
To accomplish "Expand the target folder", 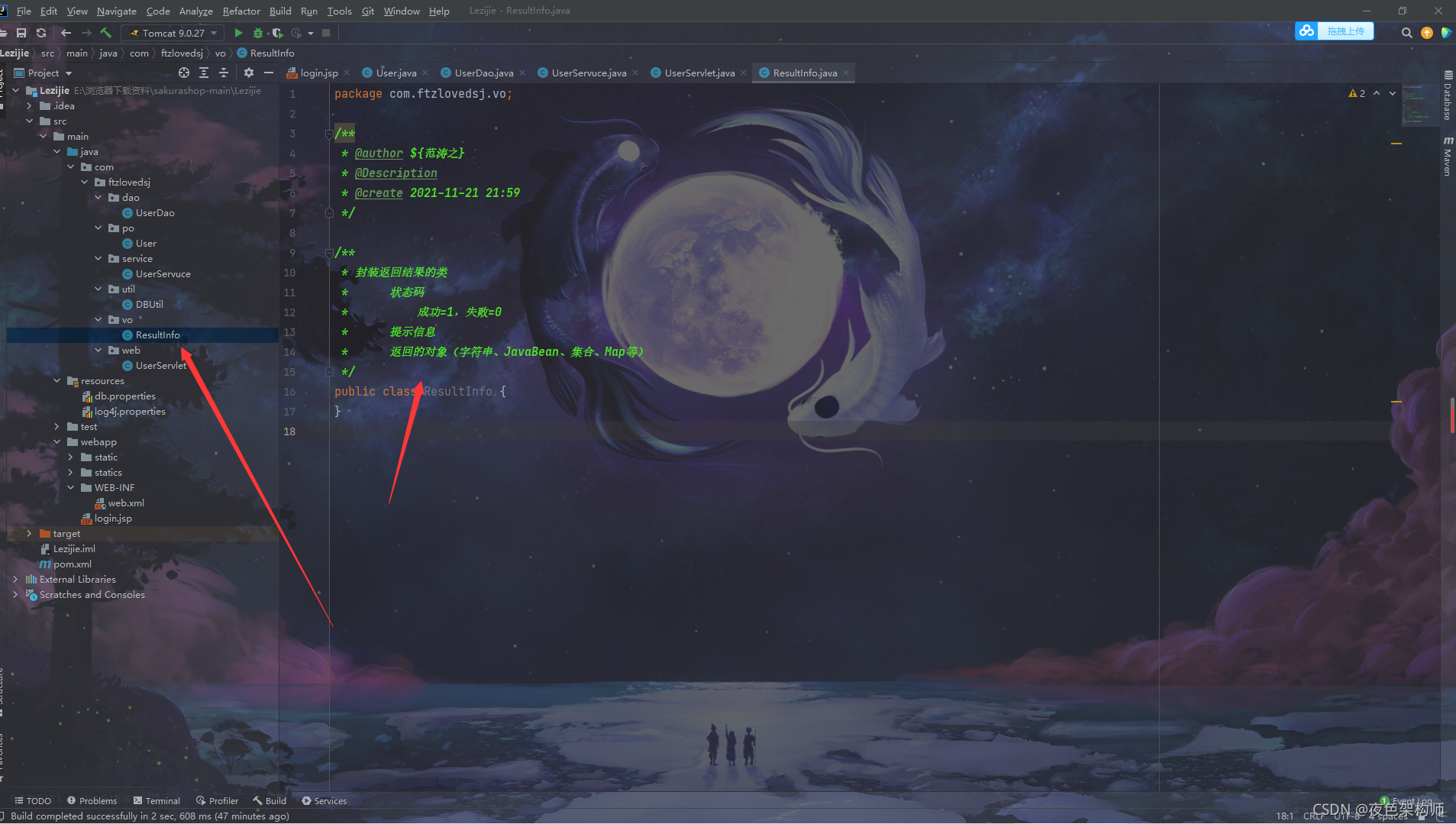I will coord(30,533).
